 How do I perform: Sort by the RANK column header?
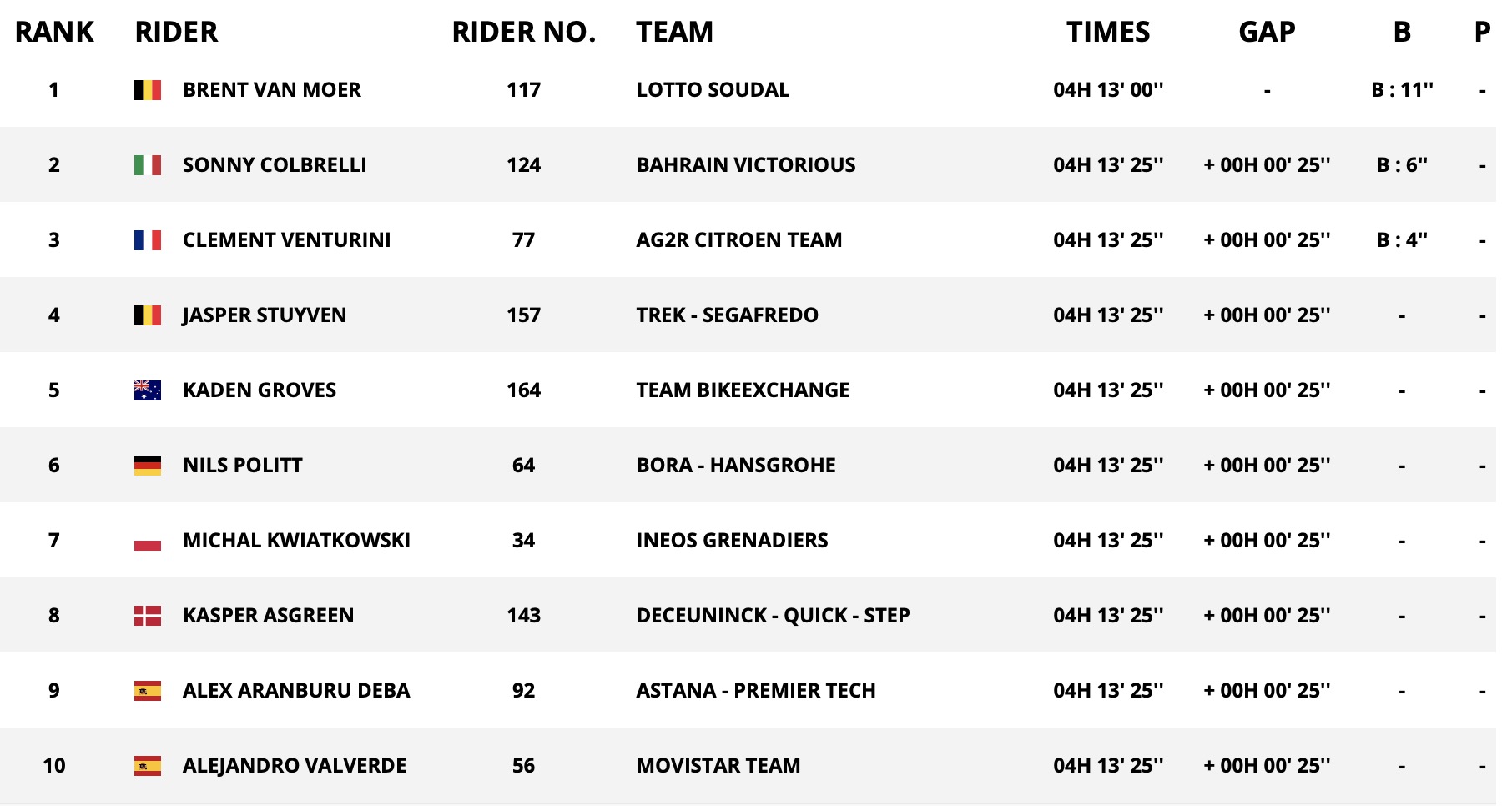point(54,32)
